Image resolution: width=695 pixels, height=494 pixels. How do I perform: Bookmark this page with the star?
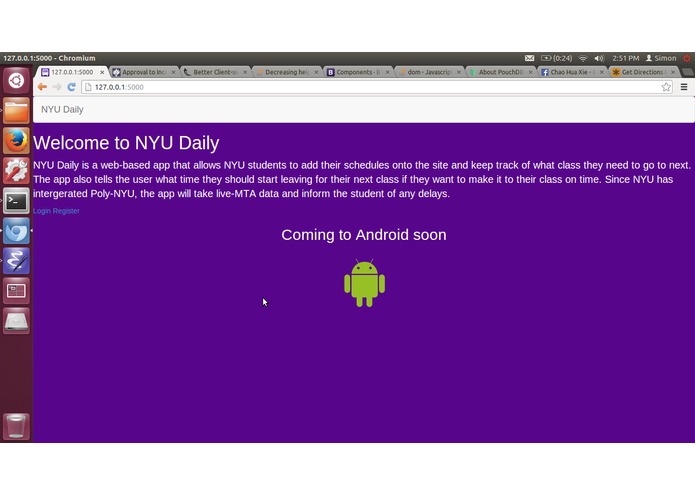[x=666, y=87]
